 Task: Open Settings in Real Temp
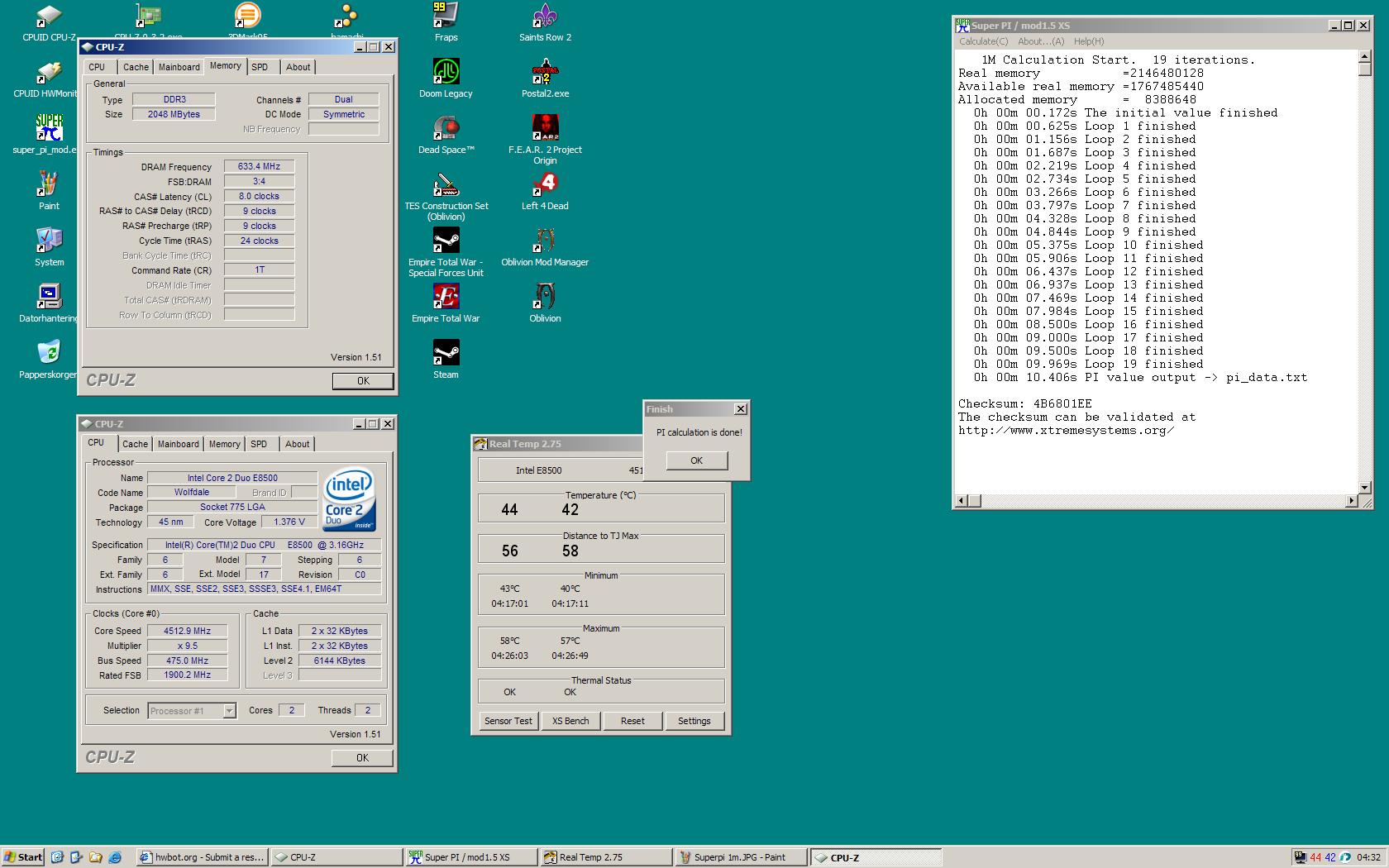tap(694, 721)
